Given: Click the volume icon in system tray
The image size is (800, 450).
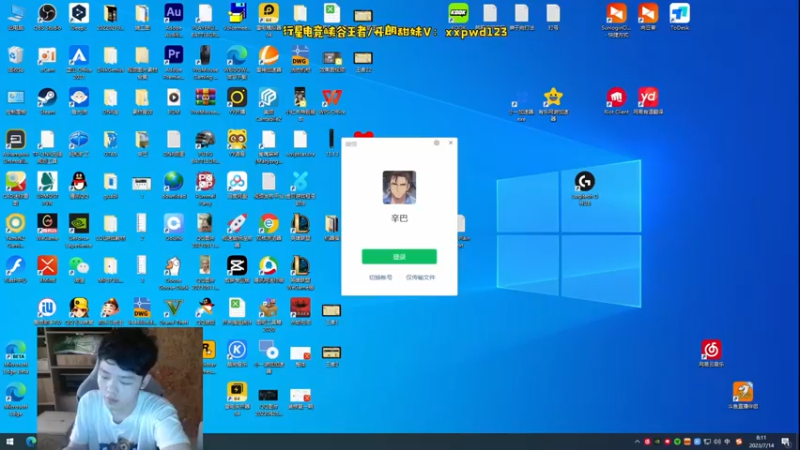Looking at the screenshot, I should point(717,442).
